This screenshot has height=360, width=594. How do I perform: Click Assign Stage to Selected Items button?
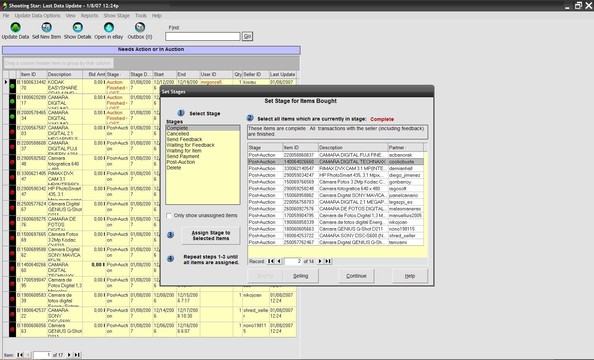[x=211, y=236]
